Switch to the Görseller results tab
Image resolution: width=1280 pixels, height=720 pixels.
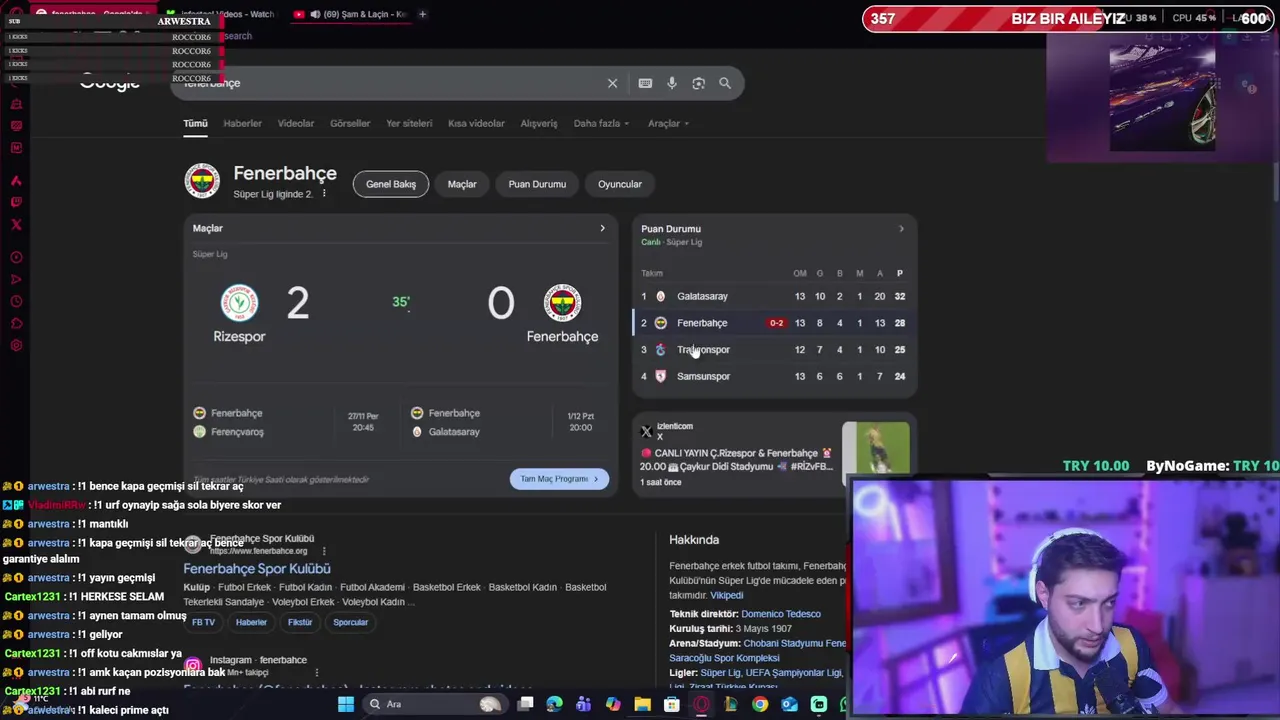point(350,123)
